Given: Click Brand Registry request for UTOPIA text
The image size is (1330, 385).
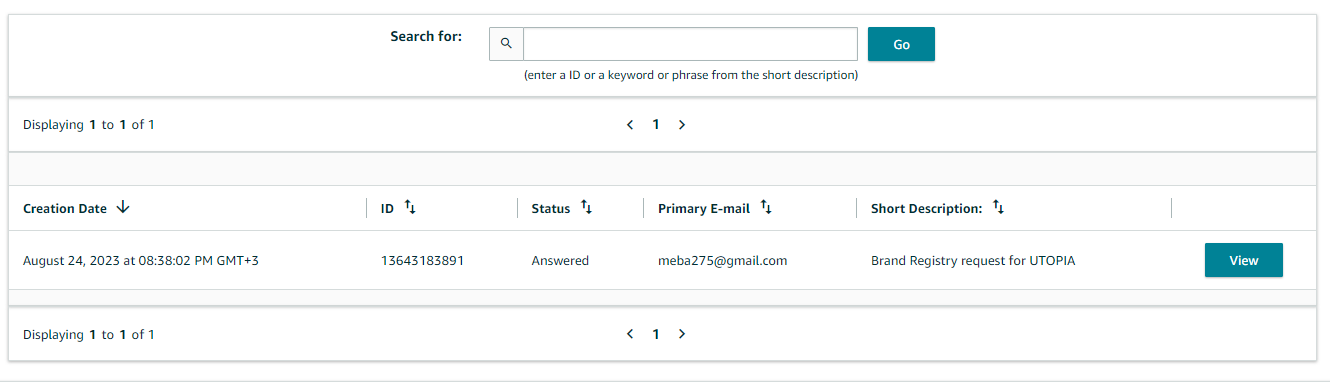Looking at the screenshot, I should tap(973, 261).
